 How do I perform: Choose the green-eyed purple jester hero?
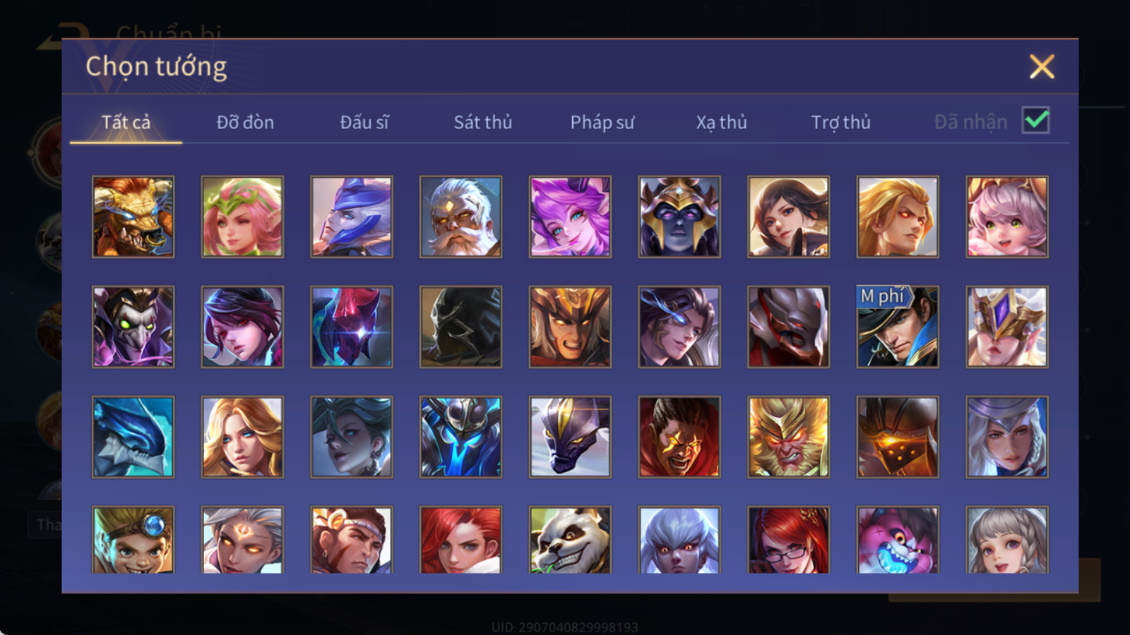pyautogui.click(x=133, y=327)
